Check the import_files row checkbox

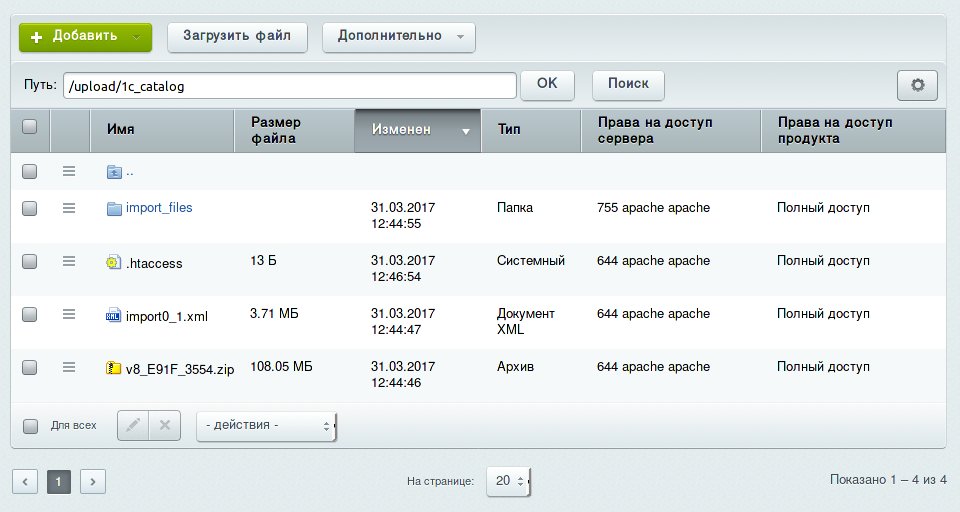coord(29,208)
